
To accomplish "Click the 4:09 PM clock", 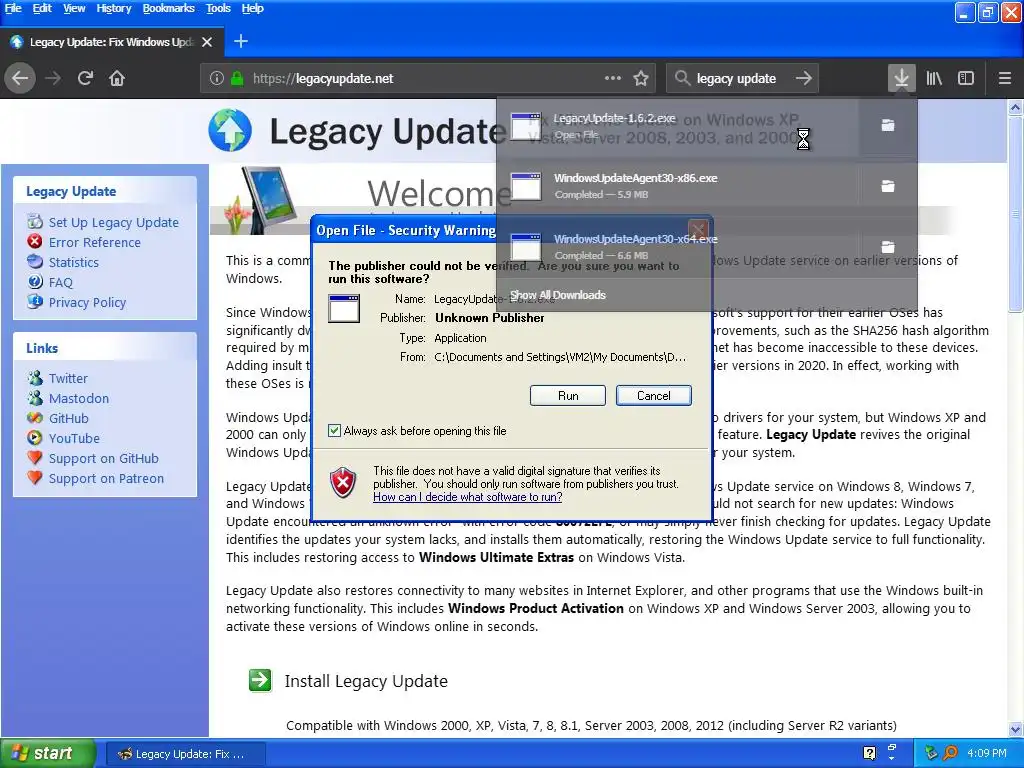I will 987,753.
